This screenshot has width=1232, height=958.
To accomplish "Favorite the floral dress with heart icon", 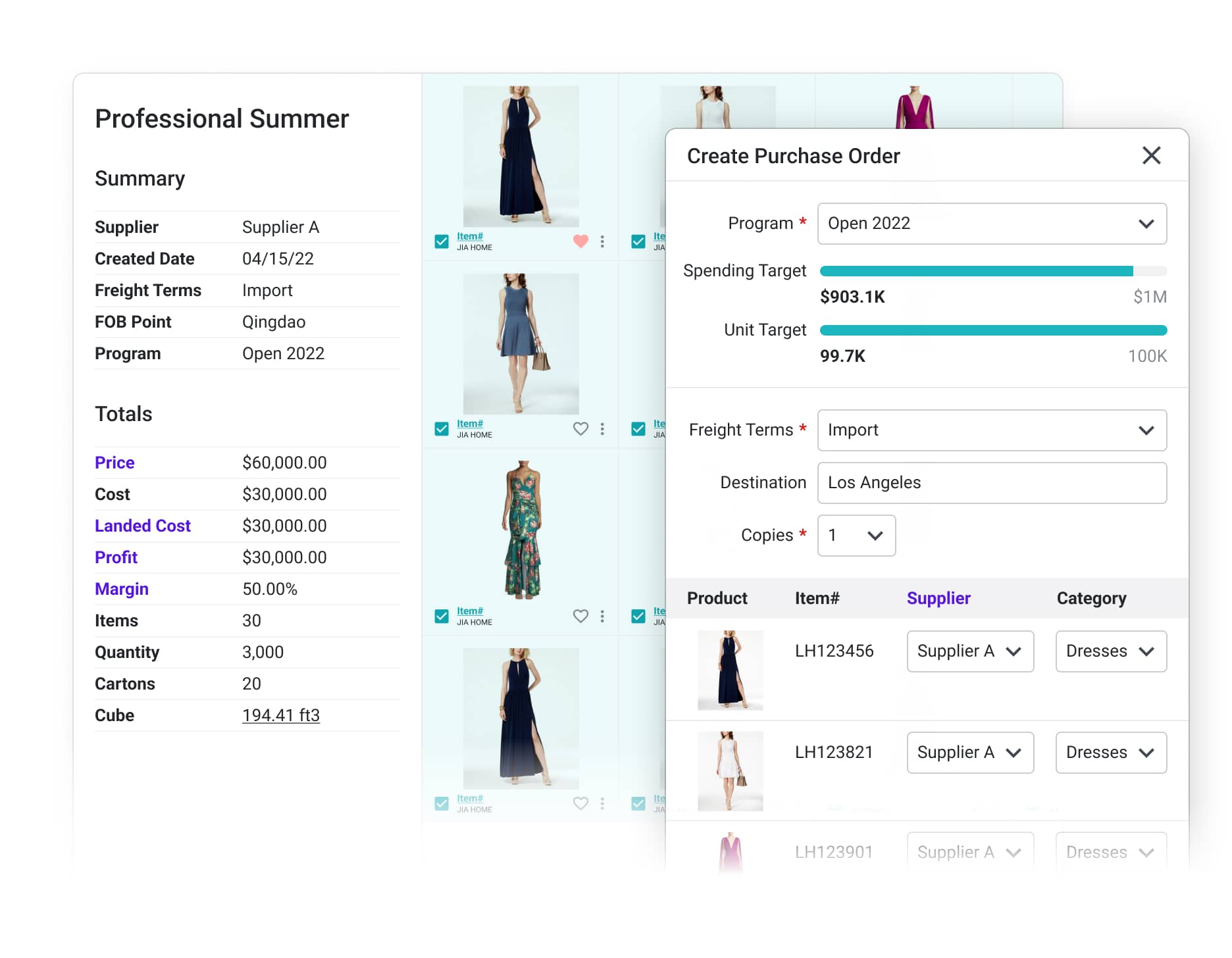I will 580,617.
